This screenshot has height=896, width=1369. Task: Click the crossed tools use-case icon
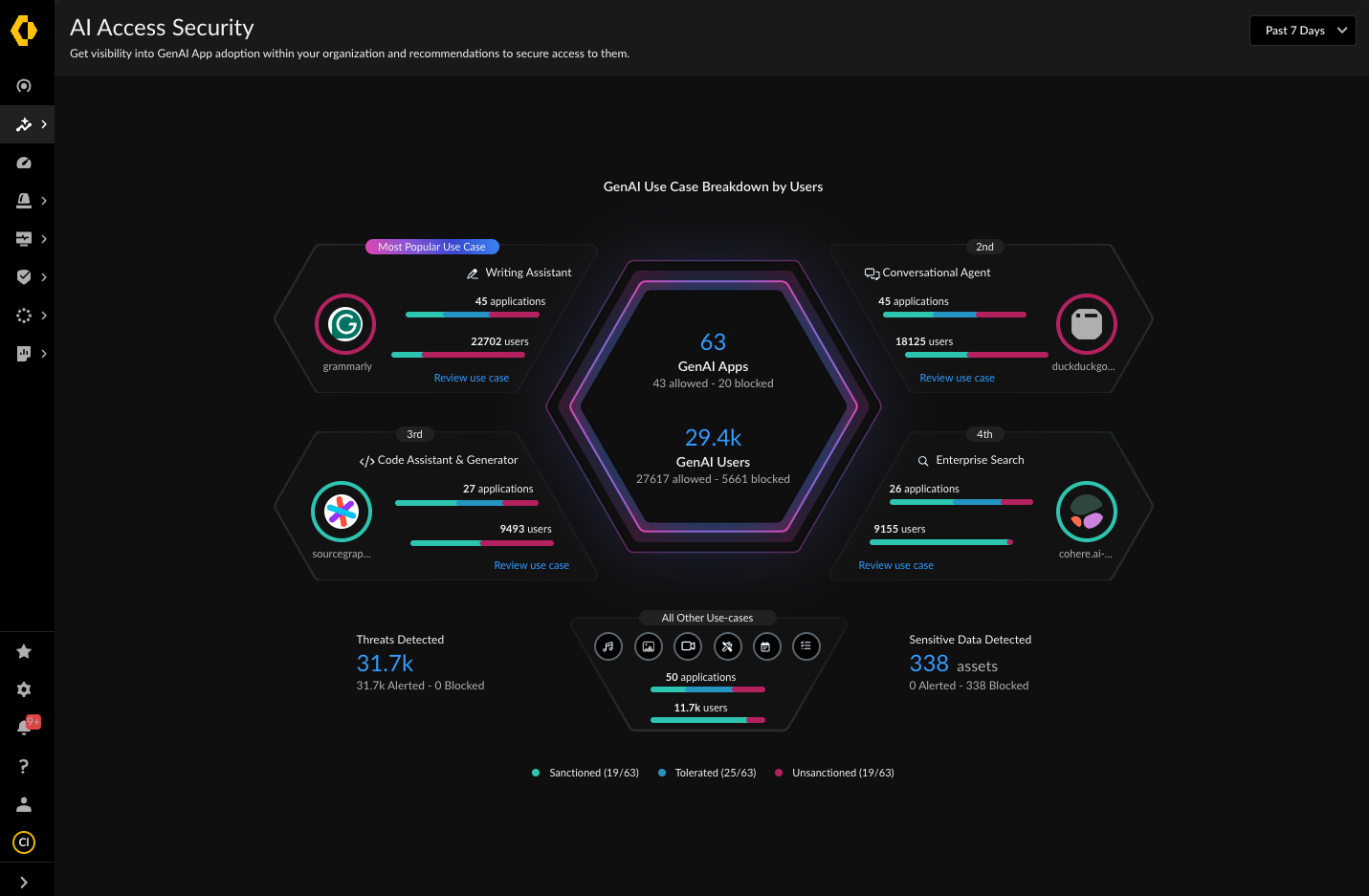(x=727, y=646)
